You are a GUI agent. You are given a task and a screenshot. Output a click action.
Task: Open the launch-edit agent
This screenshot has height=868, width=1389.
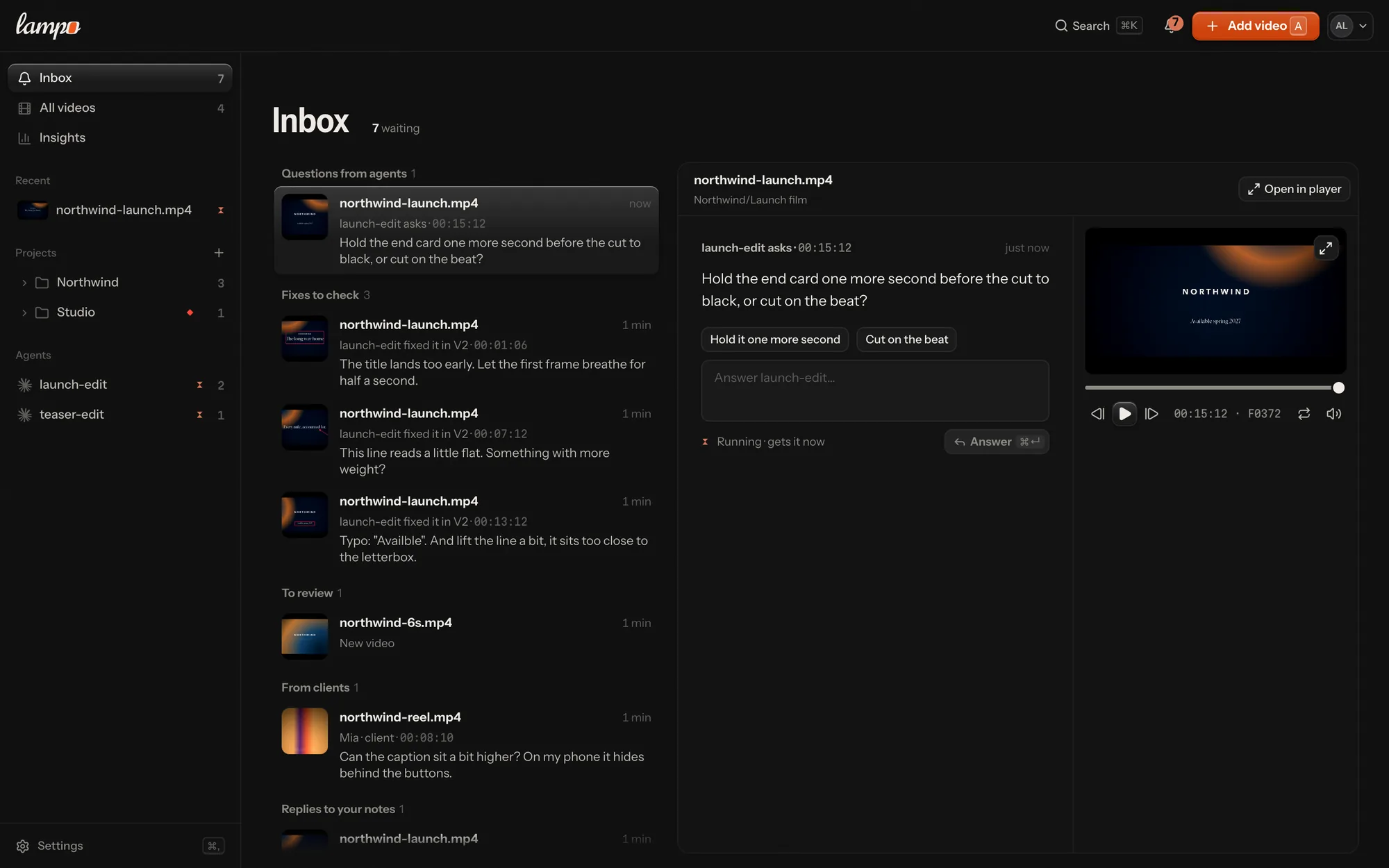point(120,385)
